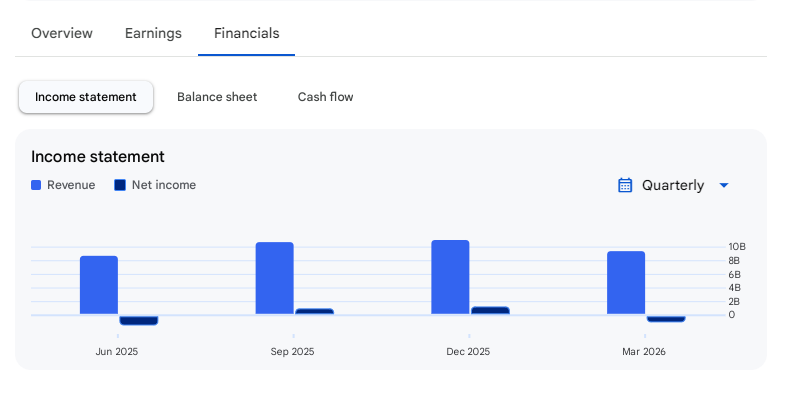Screen dimensions: 787x395
Task: Click the calendar icon beside Quarterly
Action: (625, 185)
